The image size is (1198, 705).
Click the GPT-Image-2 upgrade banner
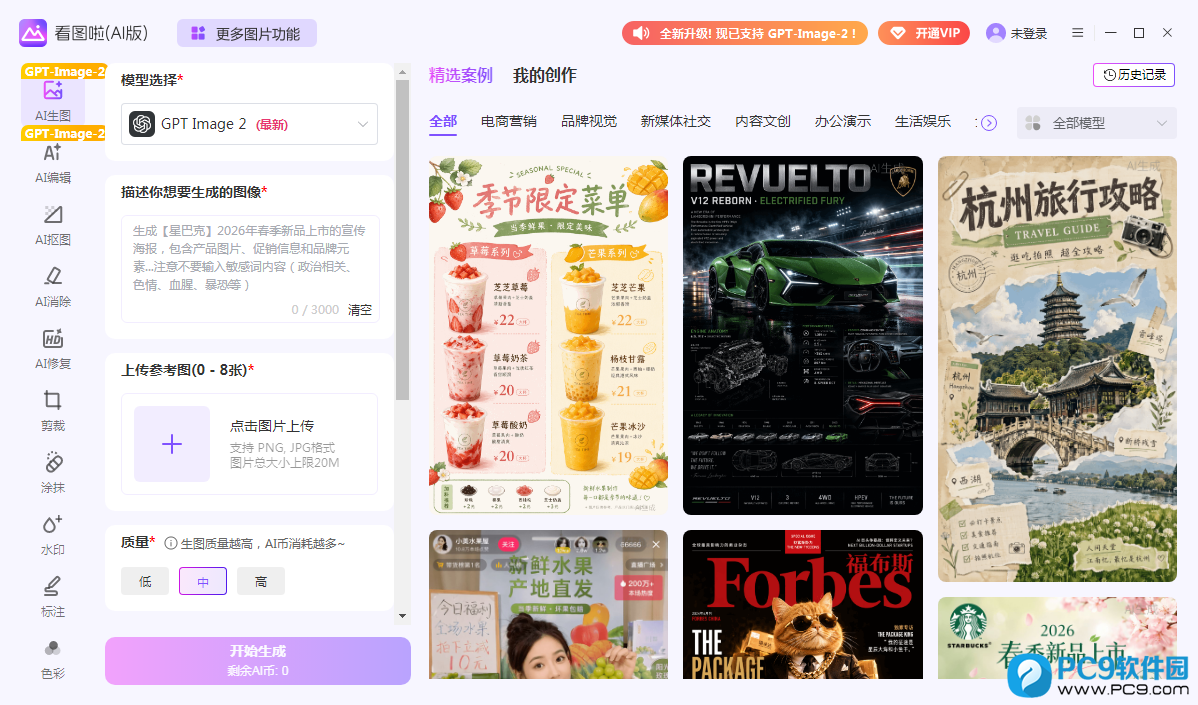point(745,33)
